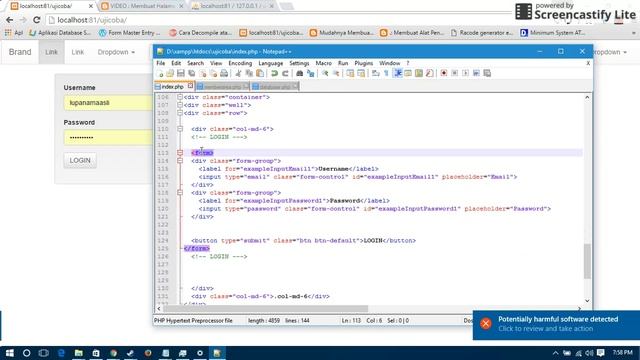This screenshot has height=360, width=640.
Task: Toggle Word Wrap toolbar icon
Action: click(376, 73)
